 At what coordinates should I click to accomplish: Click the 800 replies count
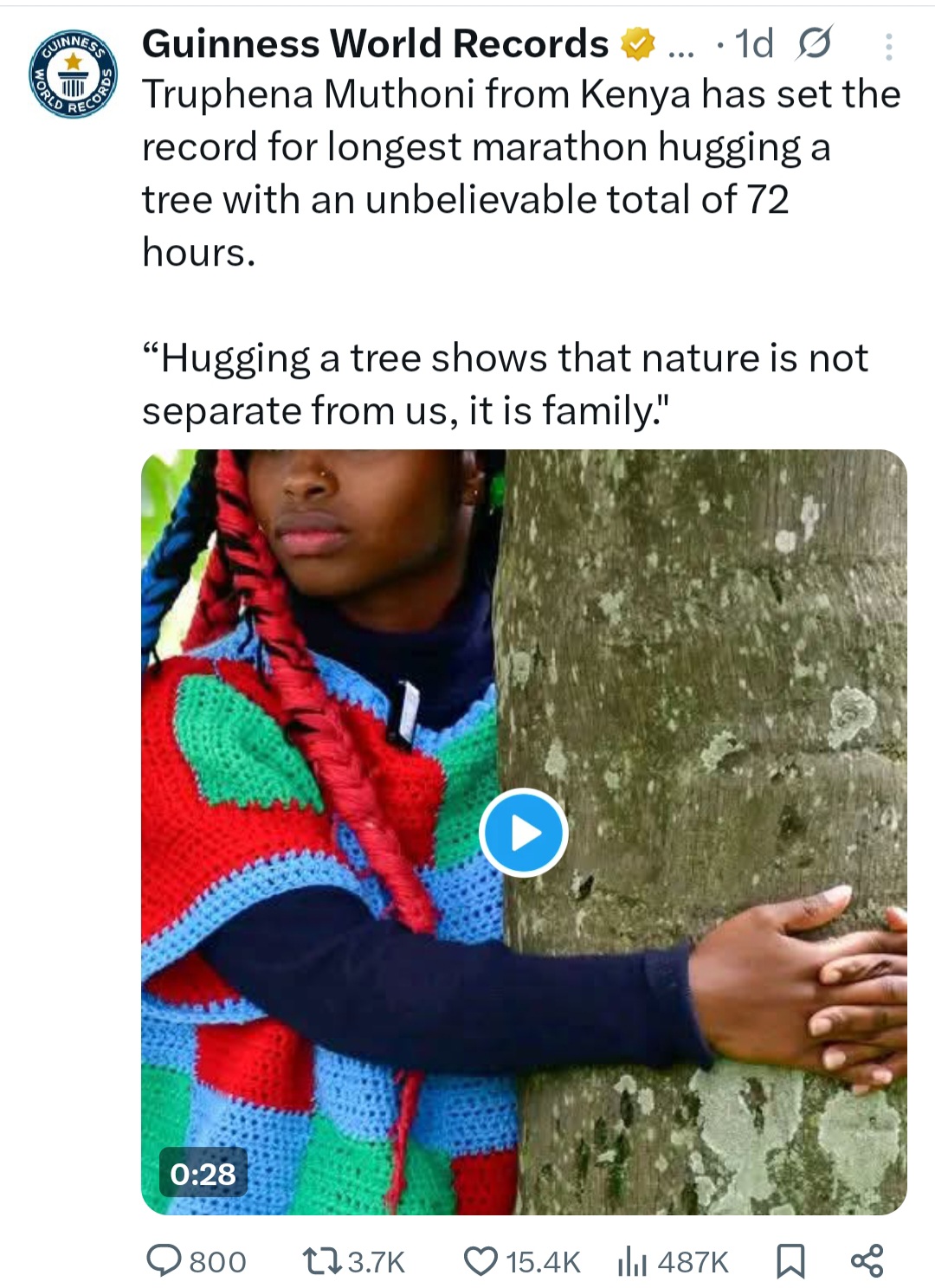217,1262
